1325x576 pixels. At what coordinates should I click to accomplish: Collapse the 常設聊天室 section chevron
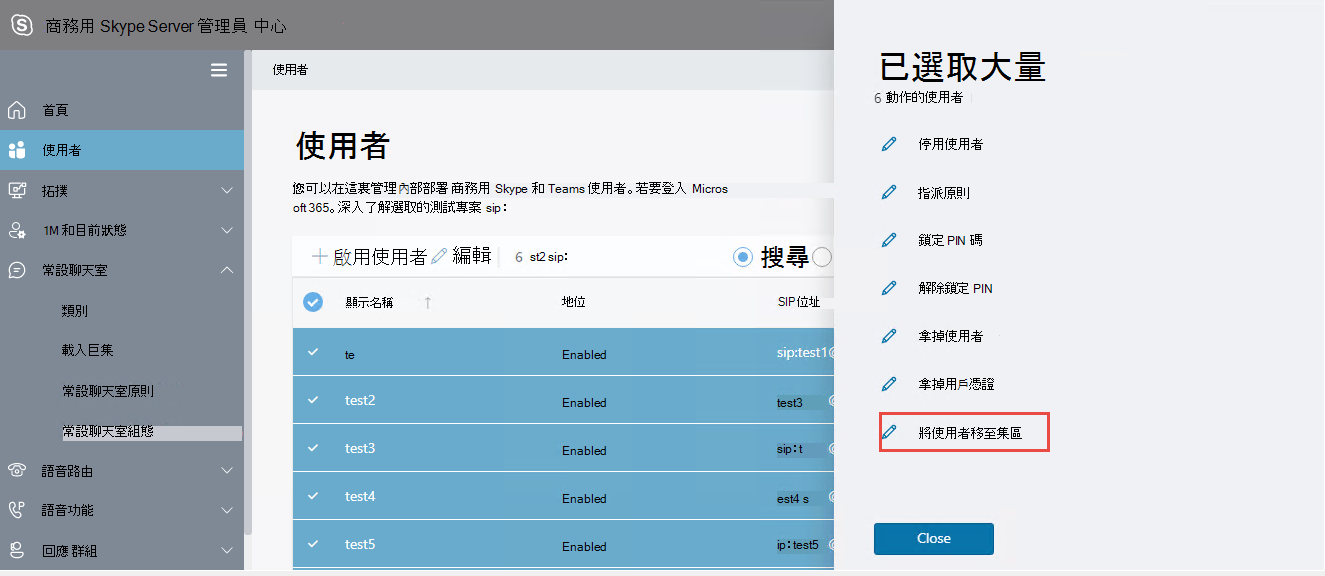[227, 270]
